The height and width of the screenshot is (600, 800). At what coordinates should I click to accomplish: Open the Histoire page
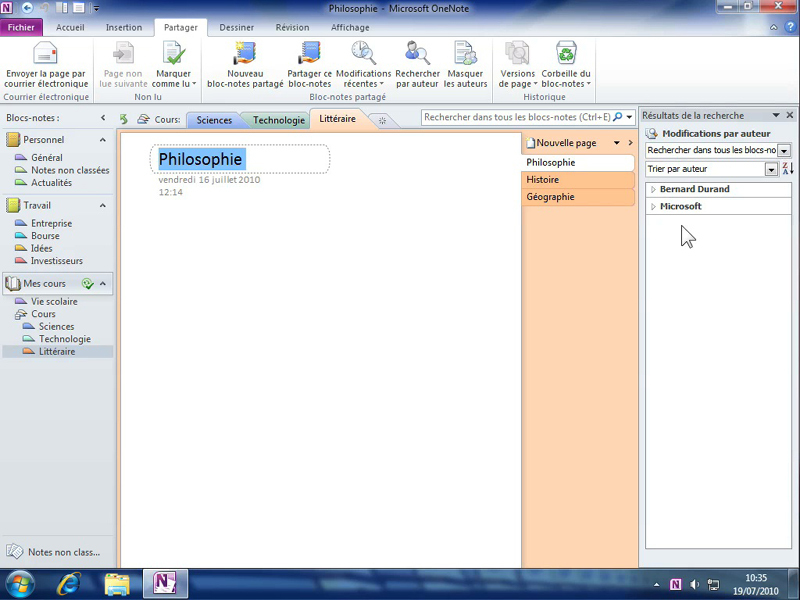click(x=578, y=180)
